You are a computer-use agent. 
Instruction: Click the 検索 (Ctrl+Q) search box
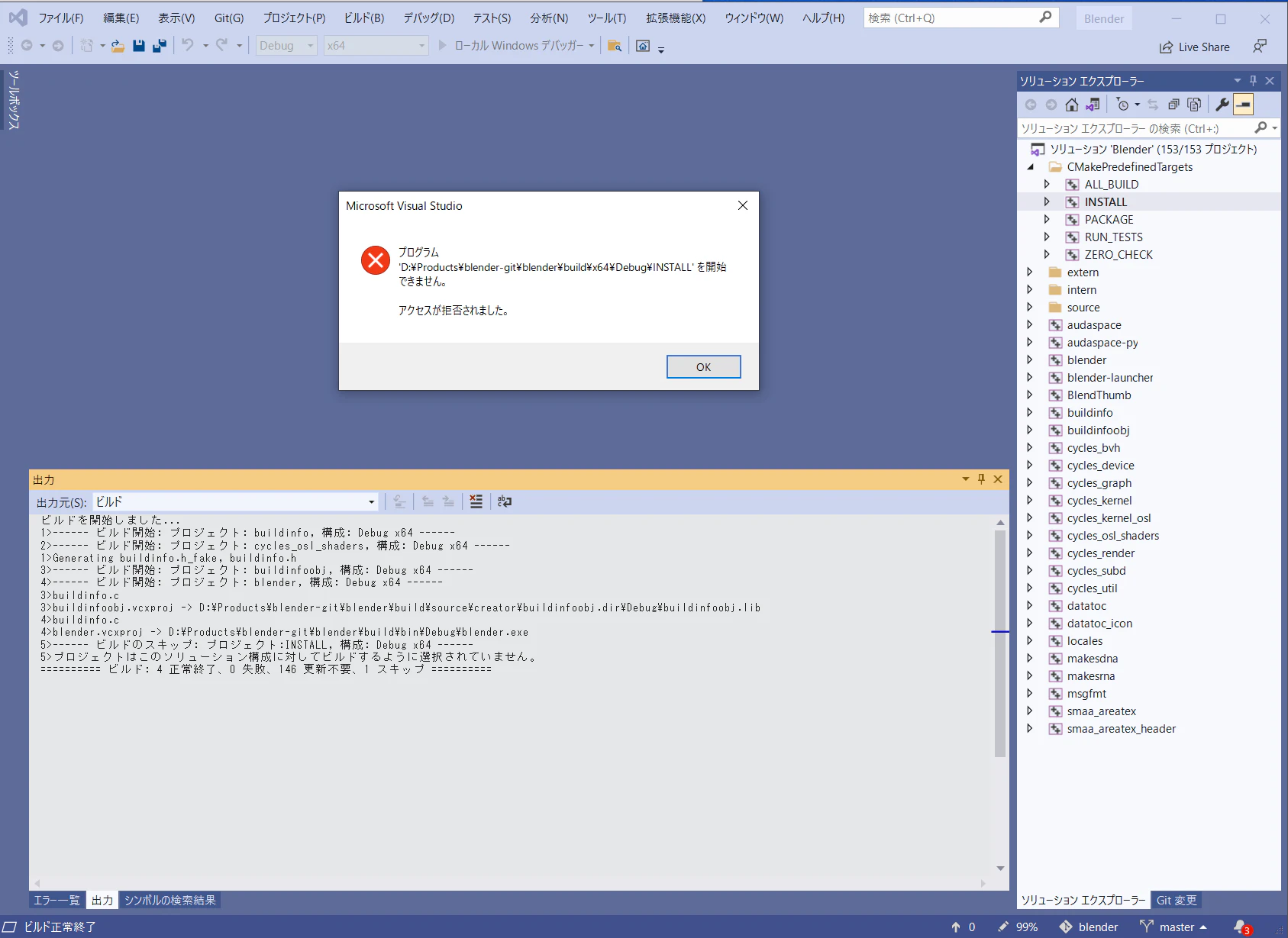[961, 18]
